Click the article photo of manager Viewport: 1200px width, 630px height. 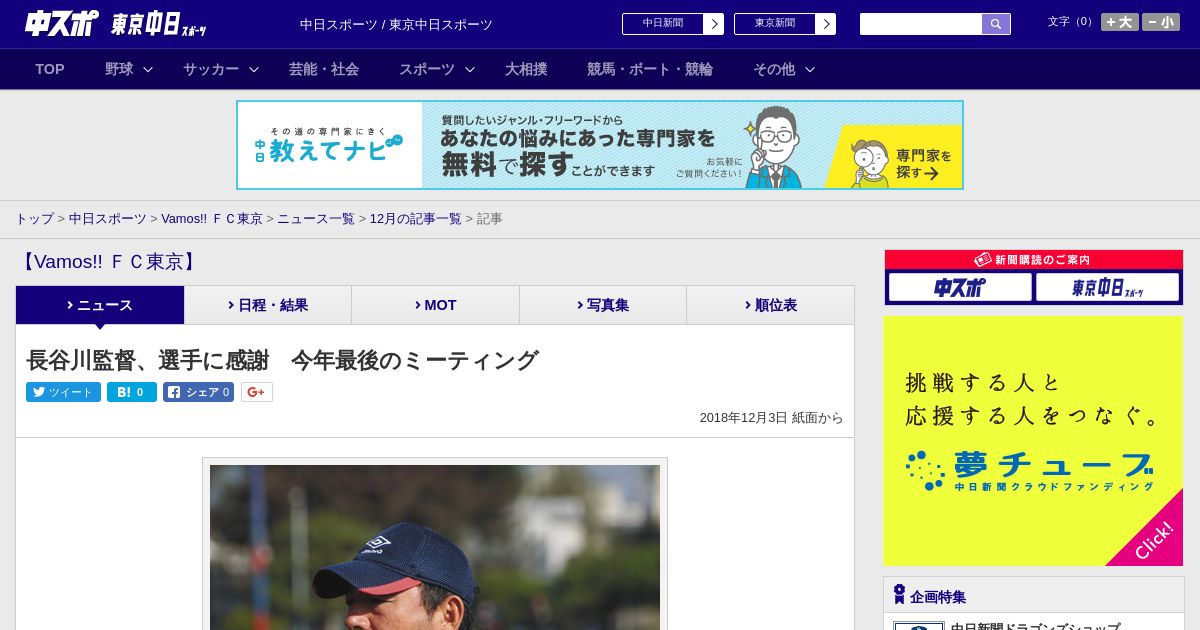tap(435, 547)
